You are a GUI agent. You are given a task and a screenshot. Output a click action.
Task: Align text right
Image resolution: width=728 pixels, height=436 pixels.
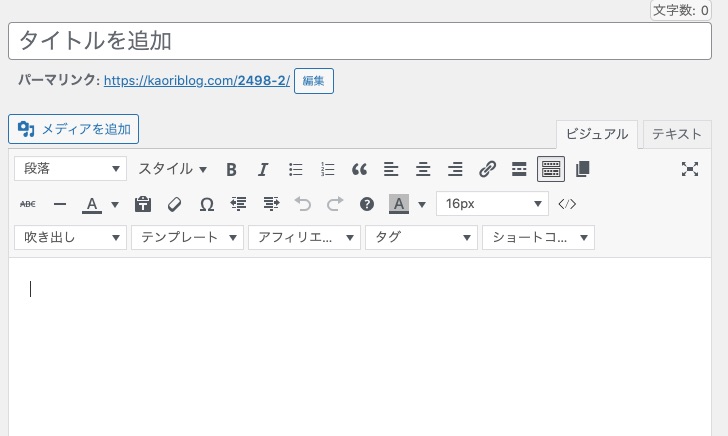[x=455, y=169]
